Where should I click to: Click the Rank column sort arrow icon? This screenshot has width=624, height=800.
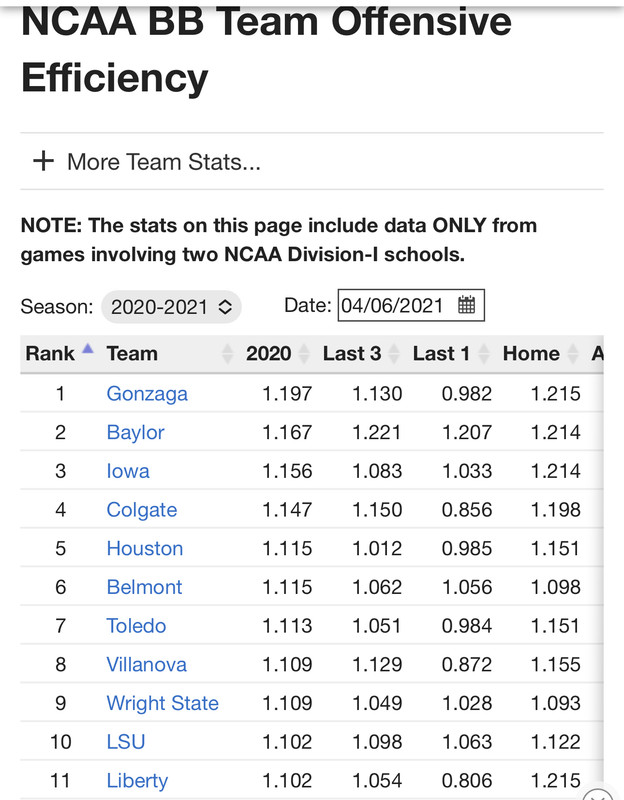pos(87,351)
